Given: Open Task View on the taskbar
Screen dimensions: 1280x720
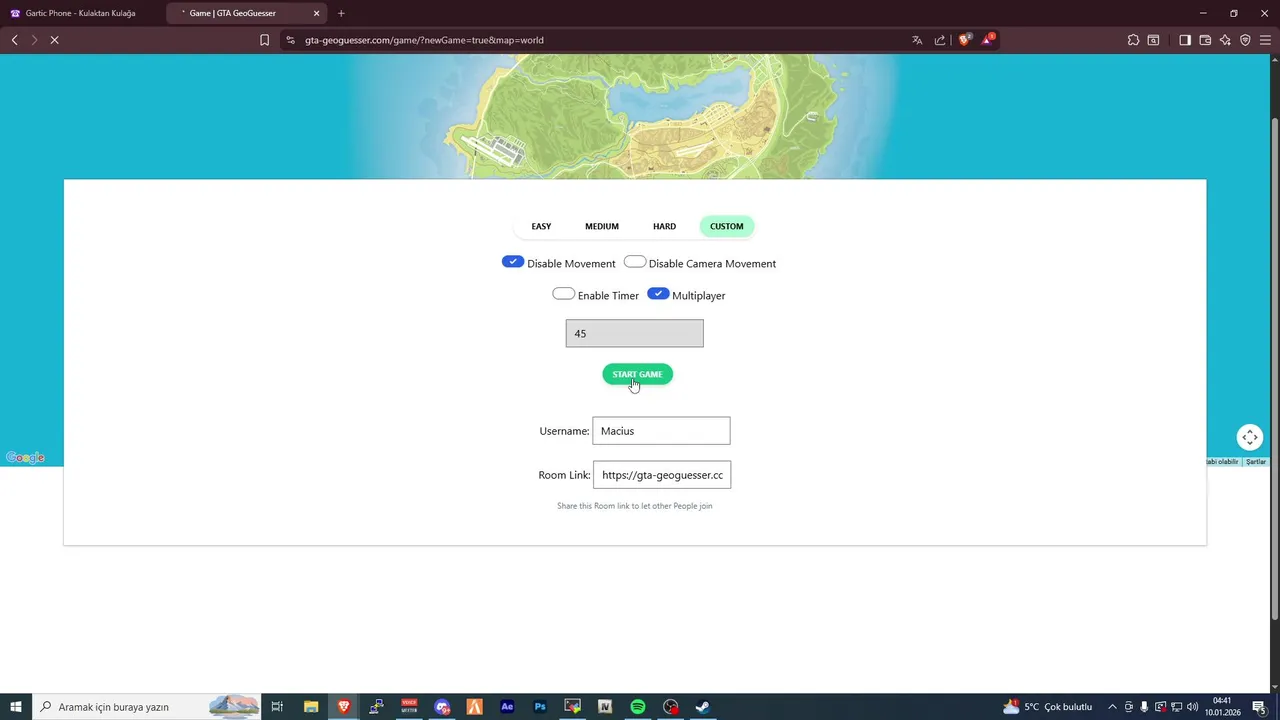Looking at the screenshot, I should click(277, 707).
